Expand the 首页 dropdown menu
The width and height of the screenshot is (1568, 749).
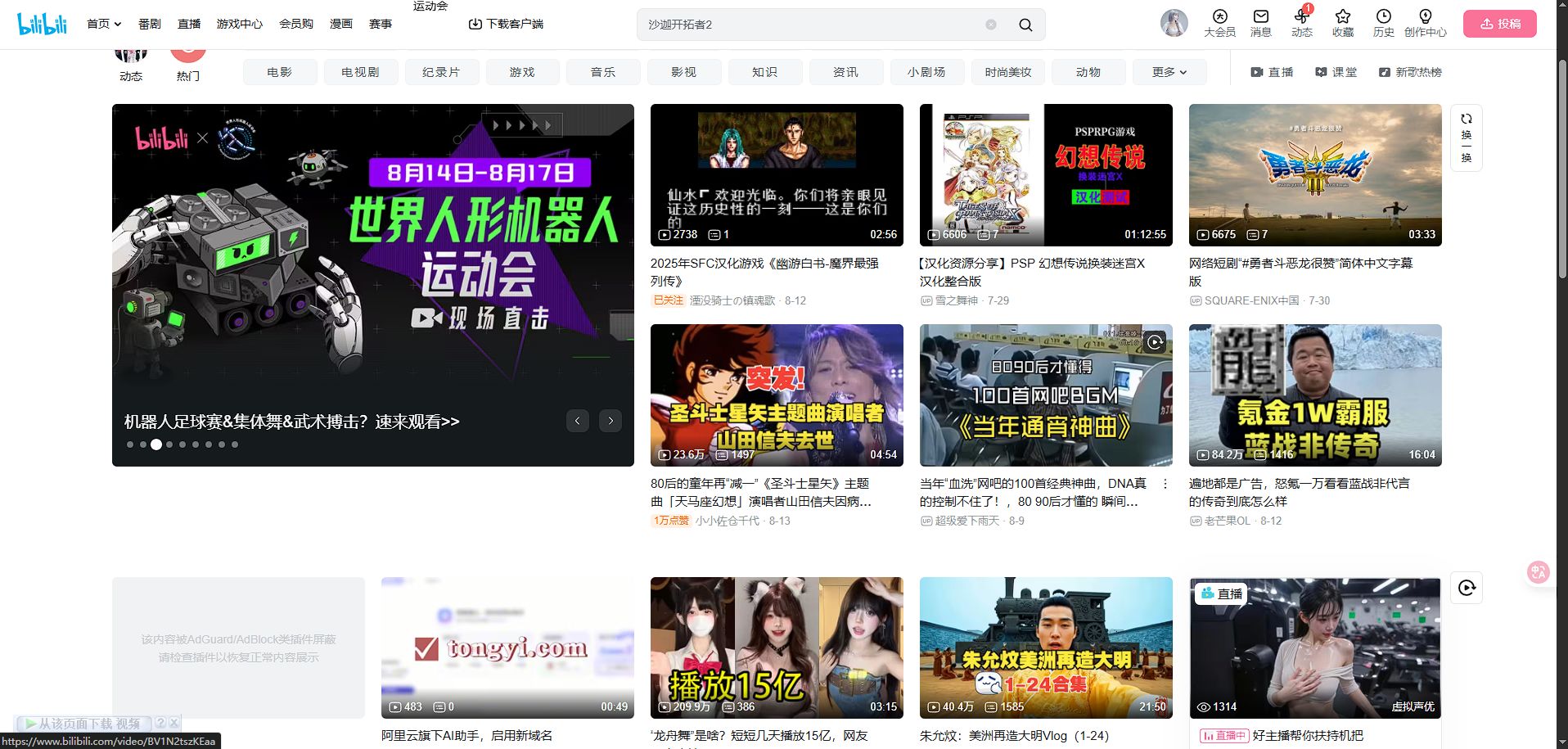(104, 24)
